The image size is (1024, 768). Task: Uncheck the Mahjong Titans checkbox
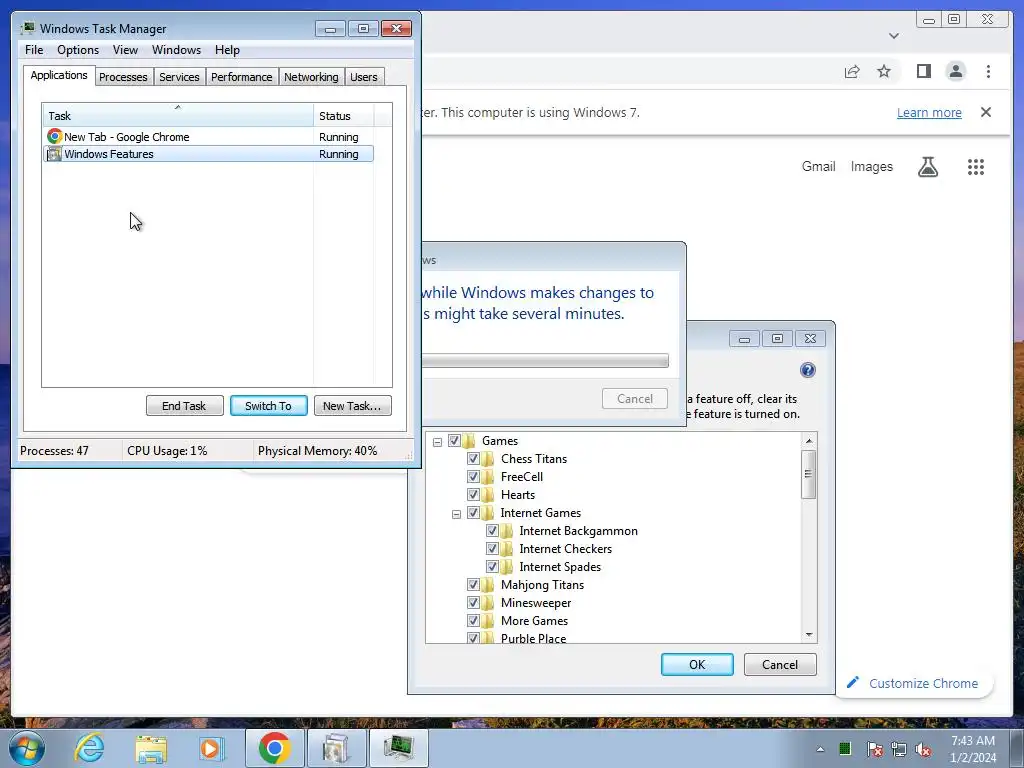click(x=473, y=584)
